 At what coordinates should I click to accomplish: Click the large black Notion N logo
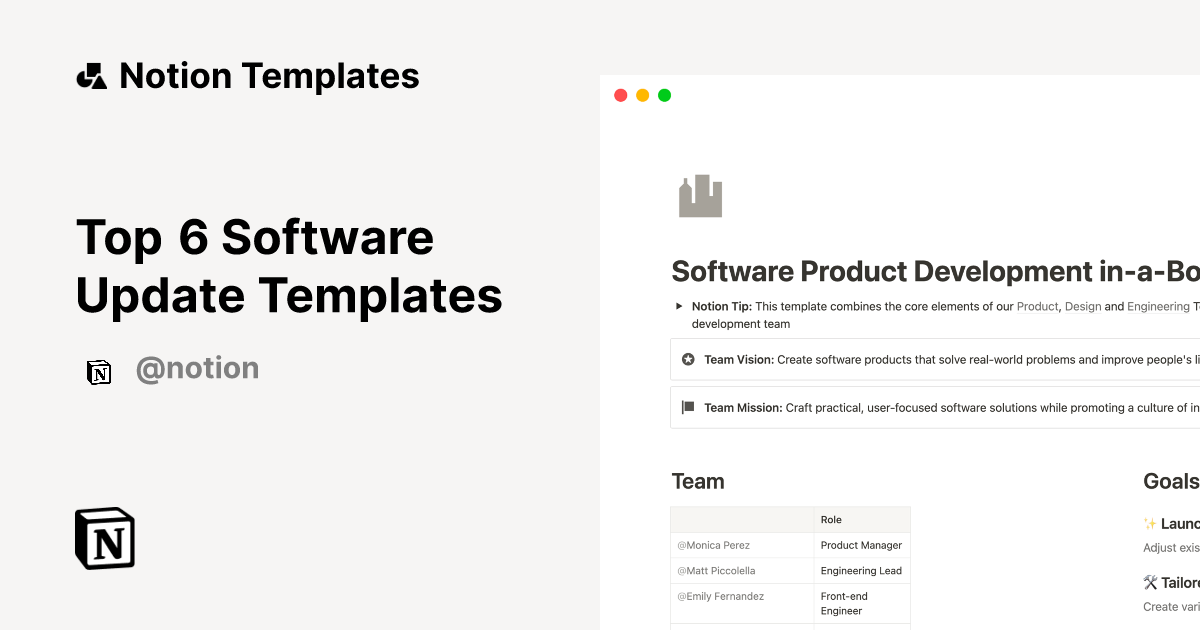click(x=104, y=538)
